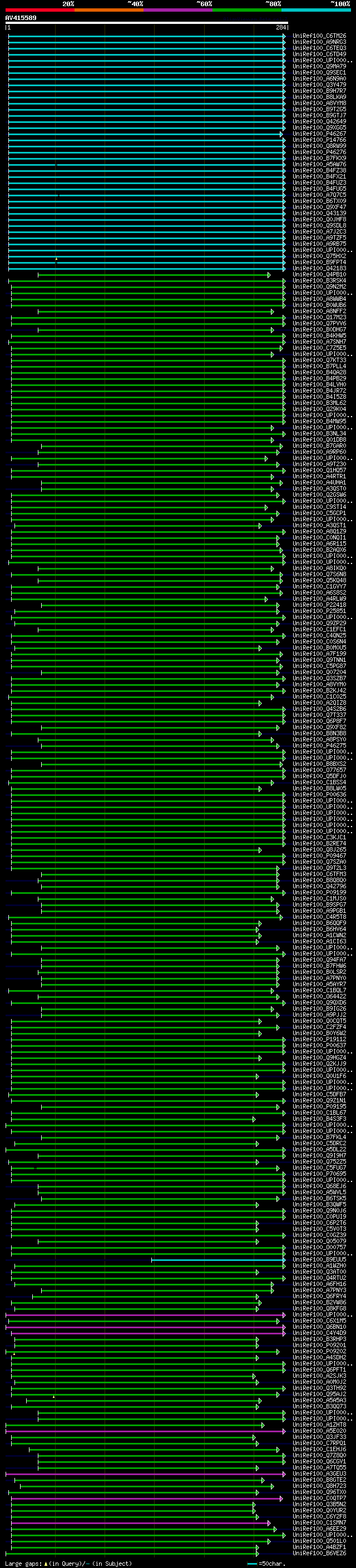Select hit label UniRef100_C6TD49
The image size is (356, 1568).
pos(319,54)
